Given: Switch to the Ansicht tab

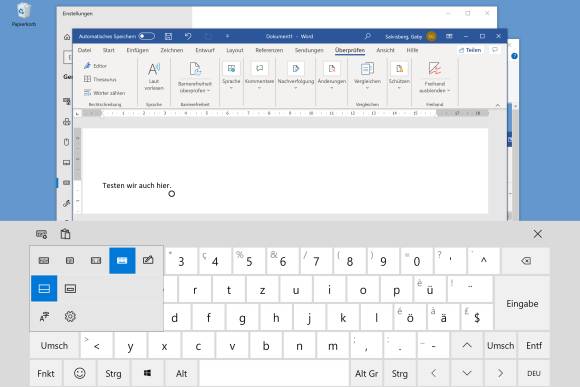Looking at the screenshot, I should coord(385,50).
